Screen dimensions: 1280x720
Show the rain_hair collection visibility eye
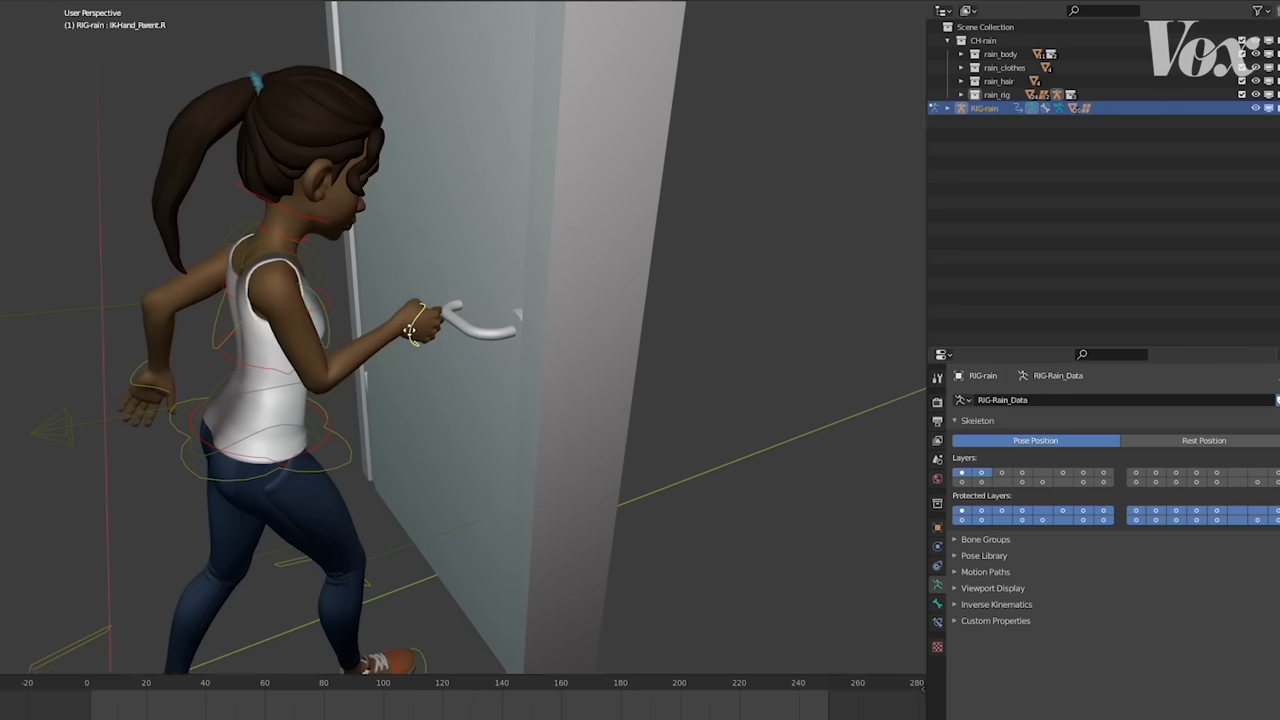1255,81
